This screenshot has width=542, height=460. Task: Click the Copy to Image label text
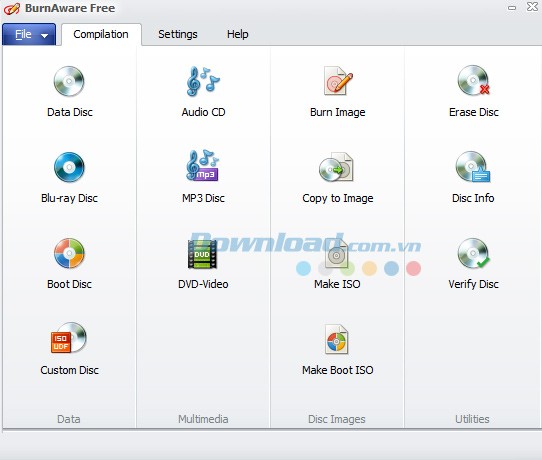338,198
